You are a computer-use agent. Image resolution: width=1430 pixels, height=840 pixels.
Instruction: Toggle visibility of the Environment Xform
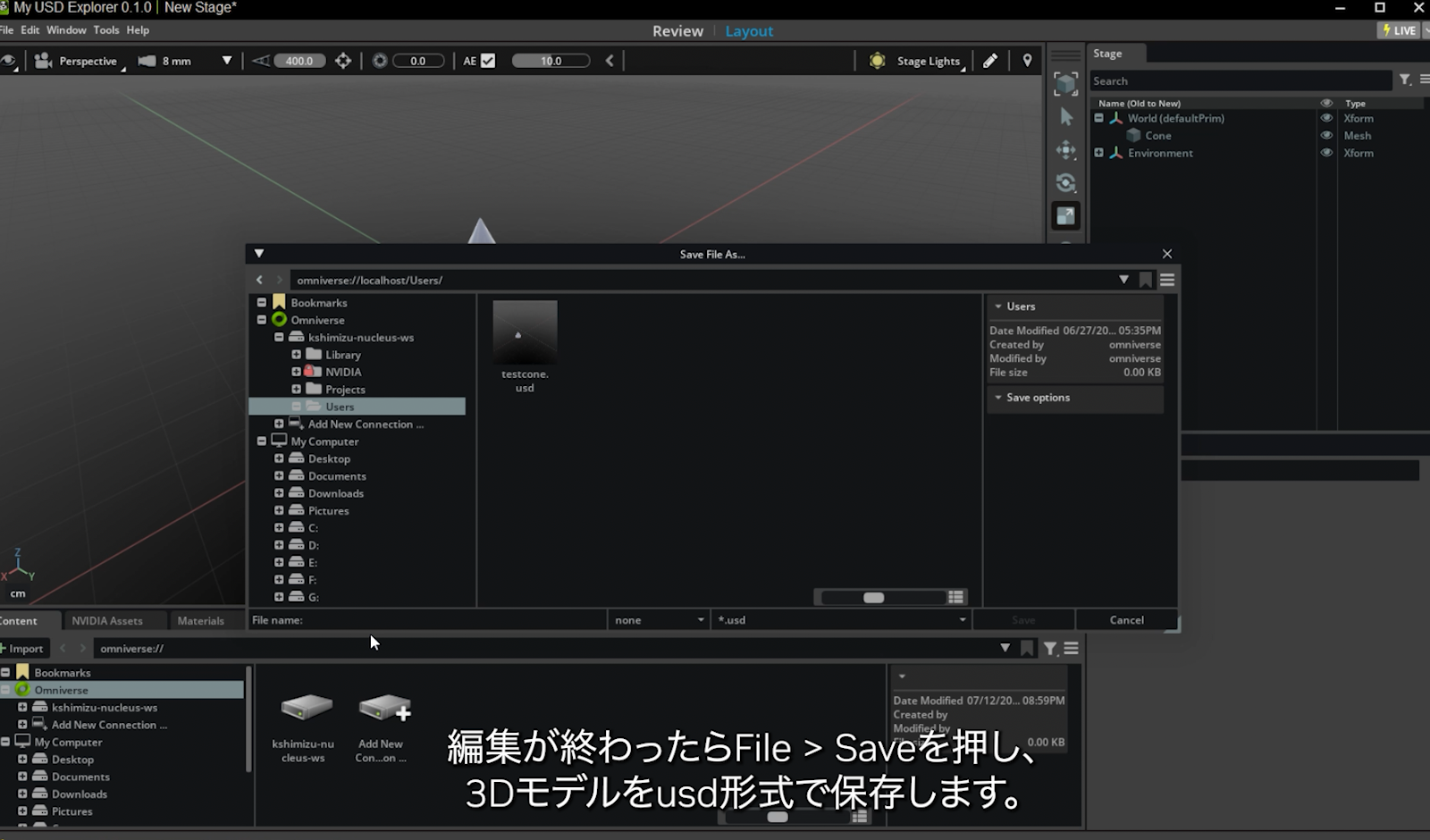pyautogui.click(x=1326, y=153)
